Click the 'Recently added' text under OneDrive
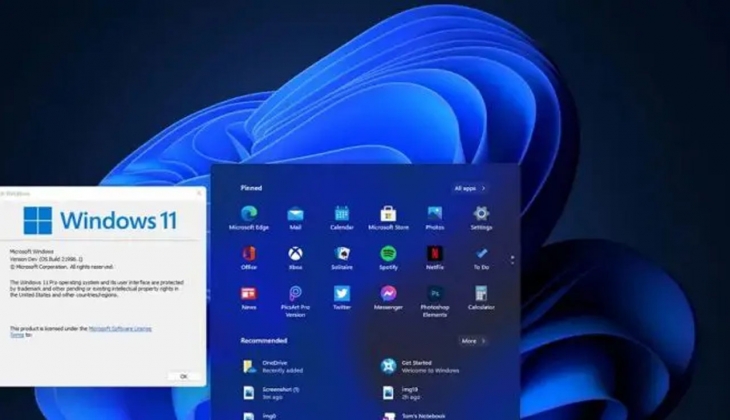This screenshot has height=420, width=730. (282, 371)
